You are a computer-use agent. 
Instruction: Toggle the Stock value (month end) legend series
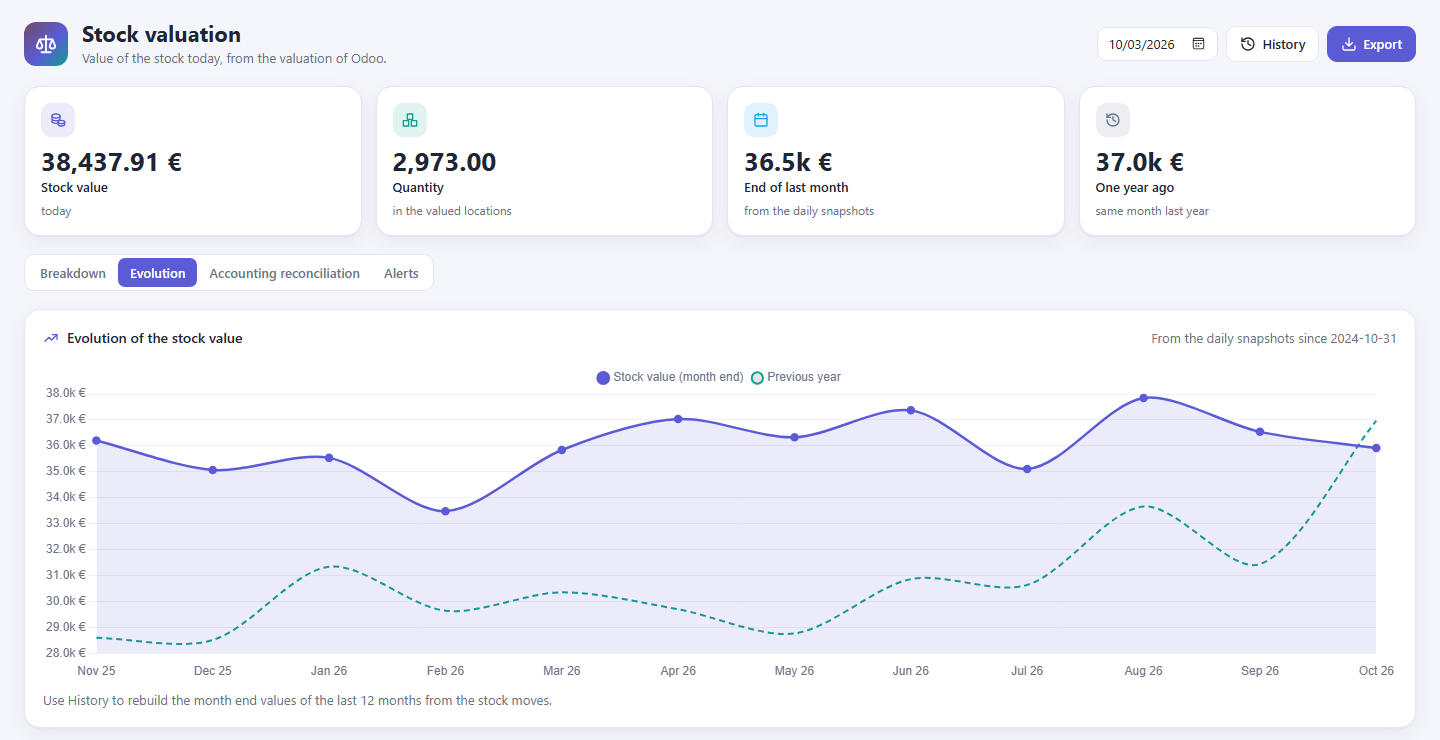pos(670,377)
